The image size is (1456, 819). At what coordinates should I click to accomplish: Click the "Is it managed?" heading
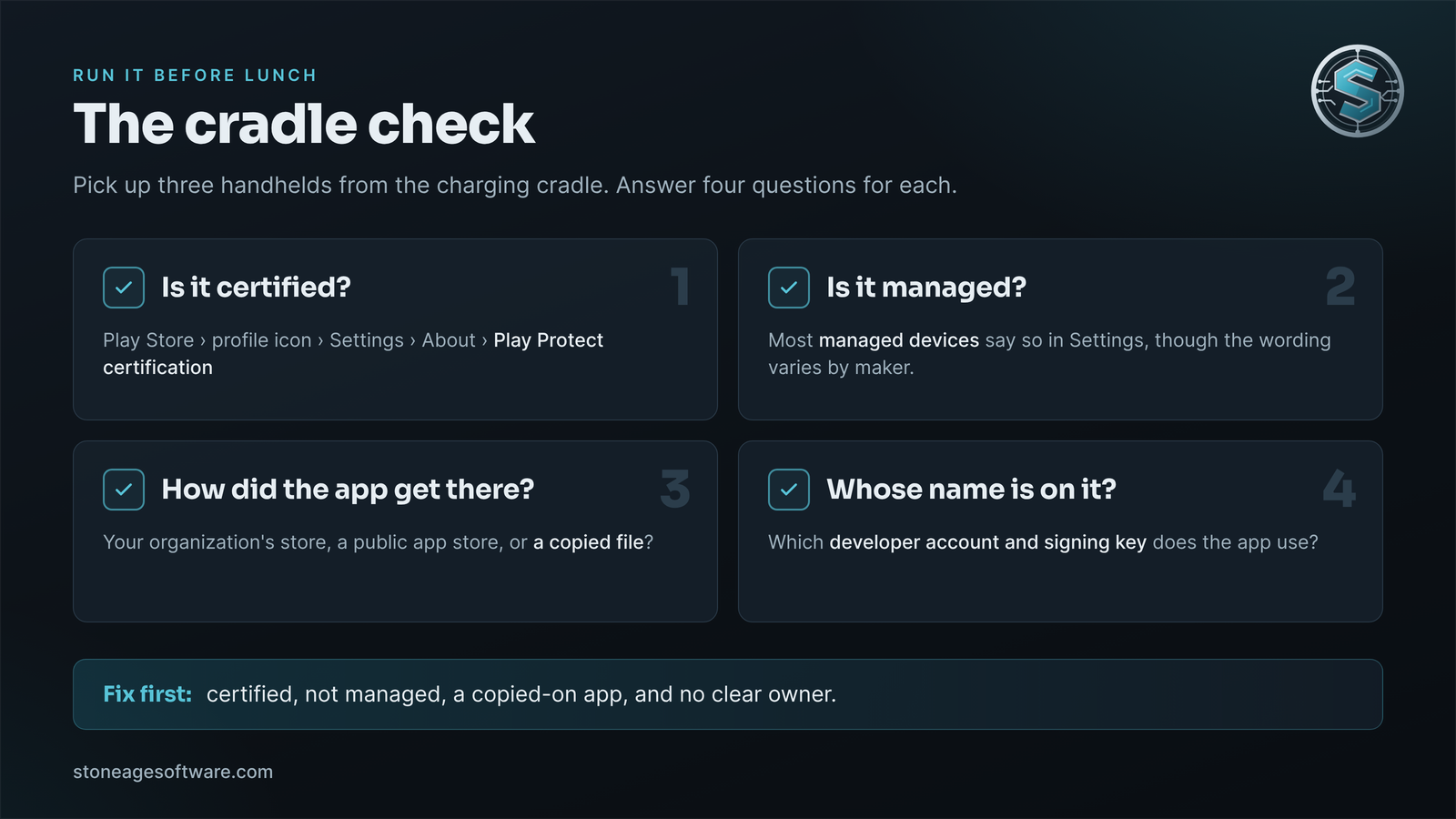coord(926,288)
